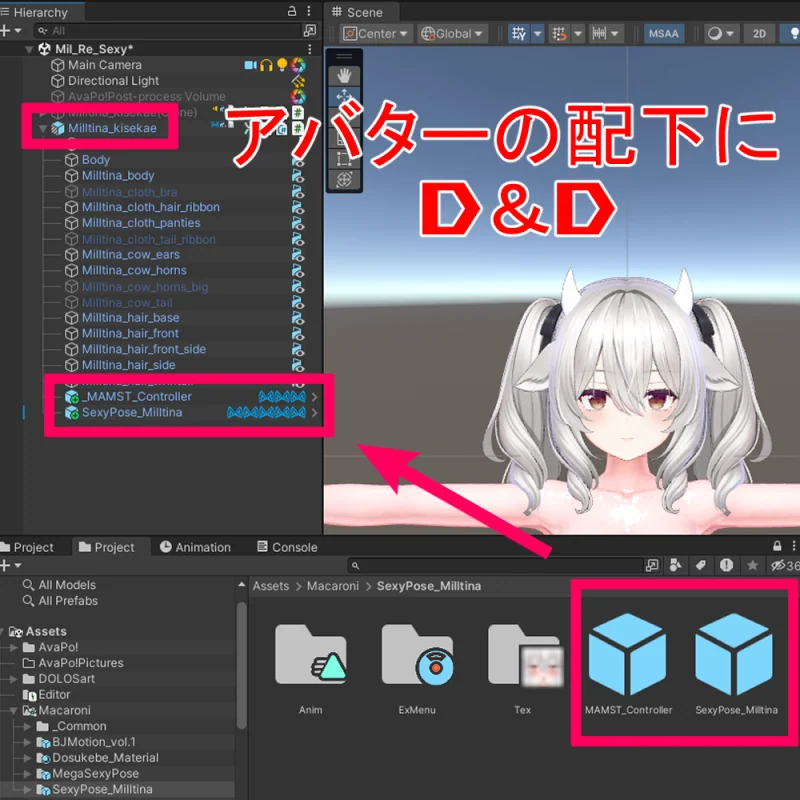Click the Main Camera audio listener headphone icon

[x=266, y=65]
